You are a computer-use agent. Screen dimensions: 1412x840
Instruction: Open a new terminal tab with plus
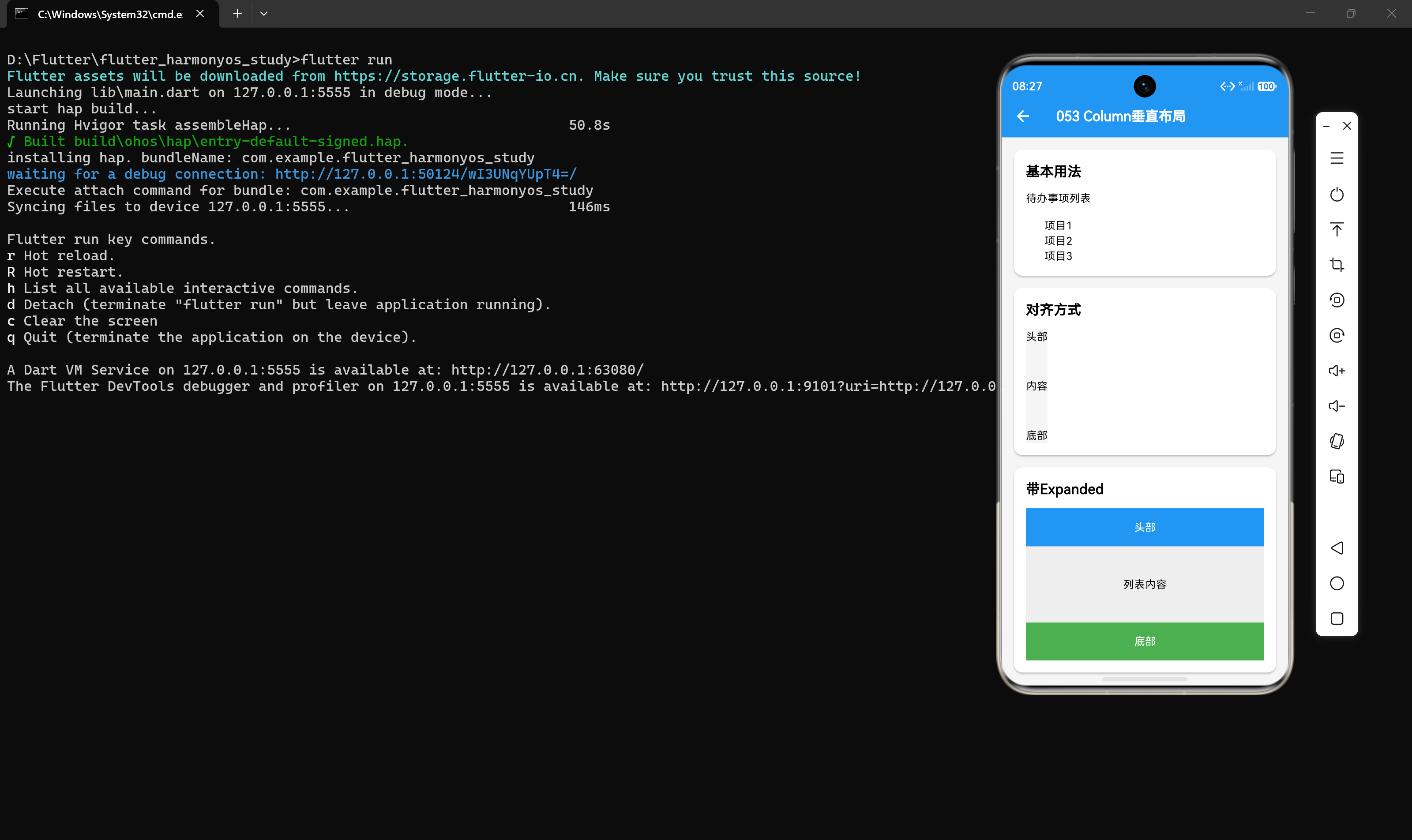tap(237, 14)
